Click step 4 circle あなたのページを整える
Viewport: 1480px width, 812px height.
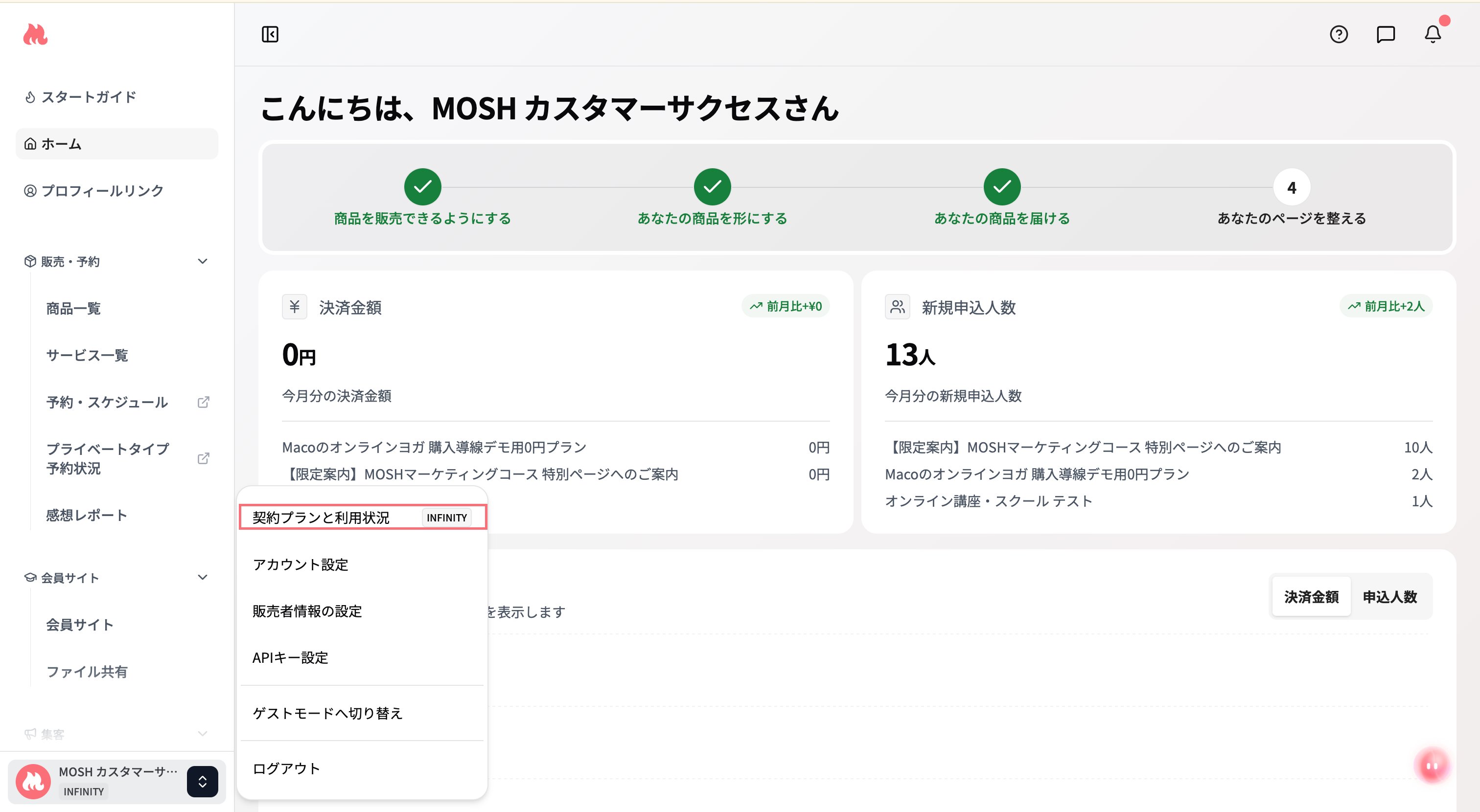click(1292, 187)
